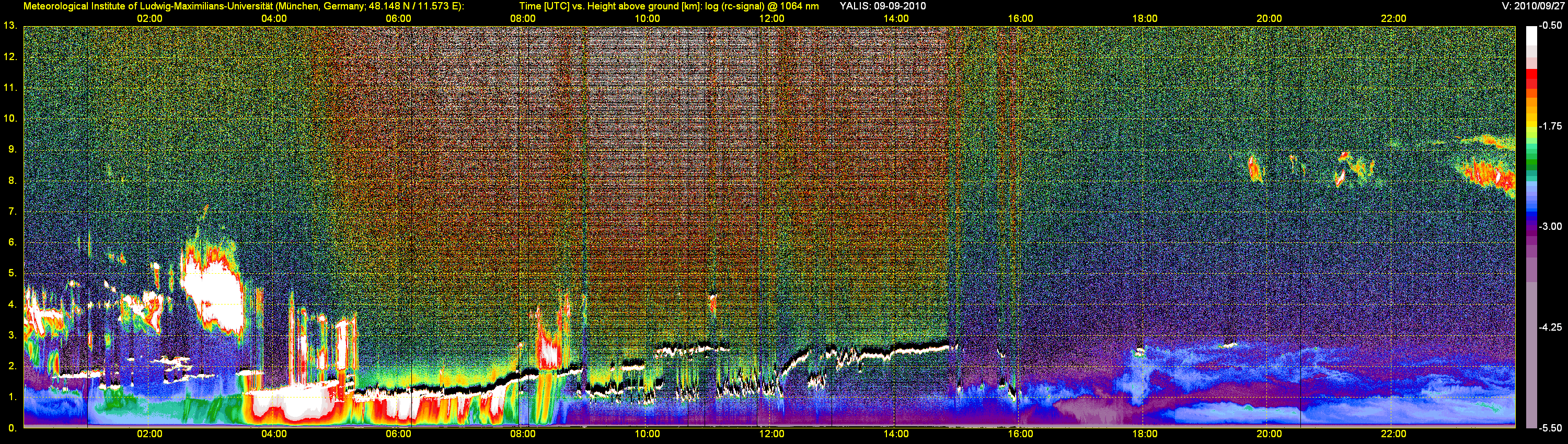Click the -0.50 value on the color scale
The image size is (1568, 444).
tap(1550, 26)
